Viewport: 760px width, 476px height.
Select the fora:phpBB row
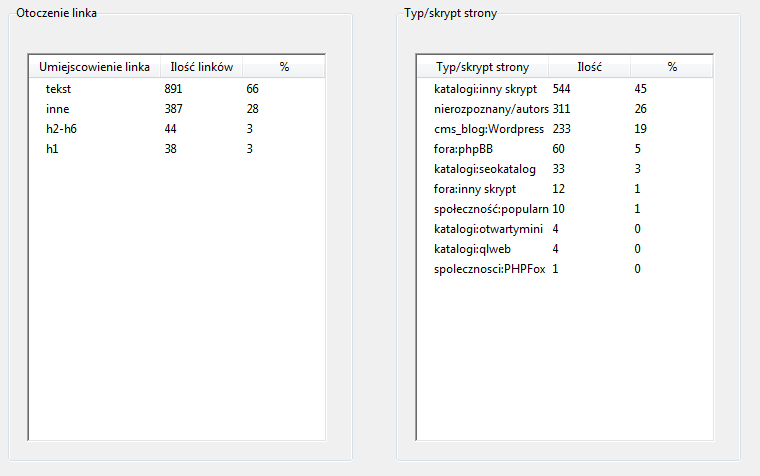[x=457, y=149]
